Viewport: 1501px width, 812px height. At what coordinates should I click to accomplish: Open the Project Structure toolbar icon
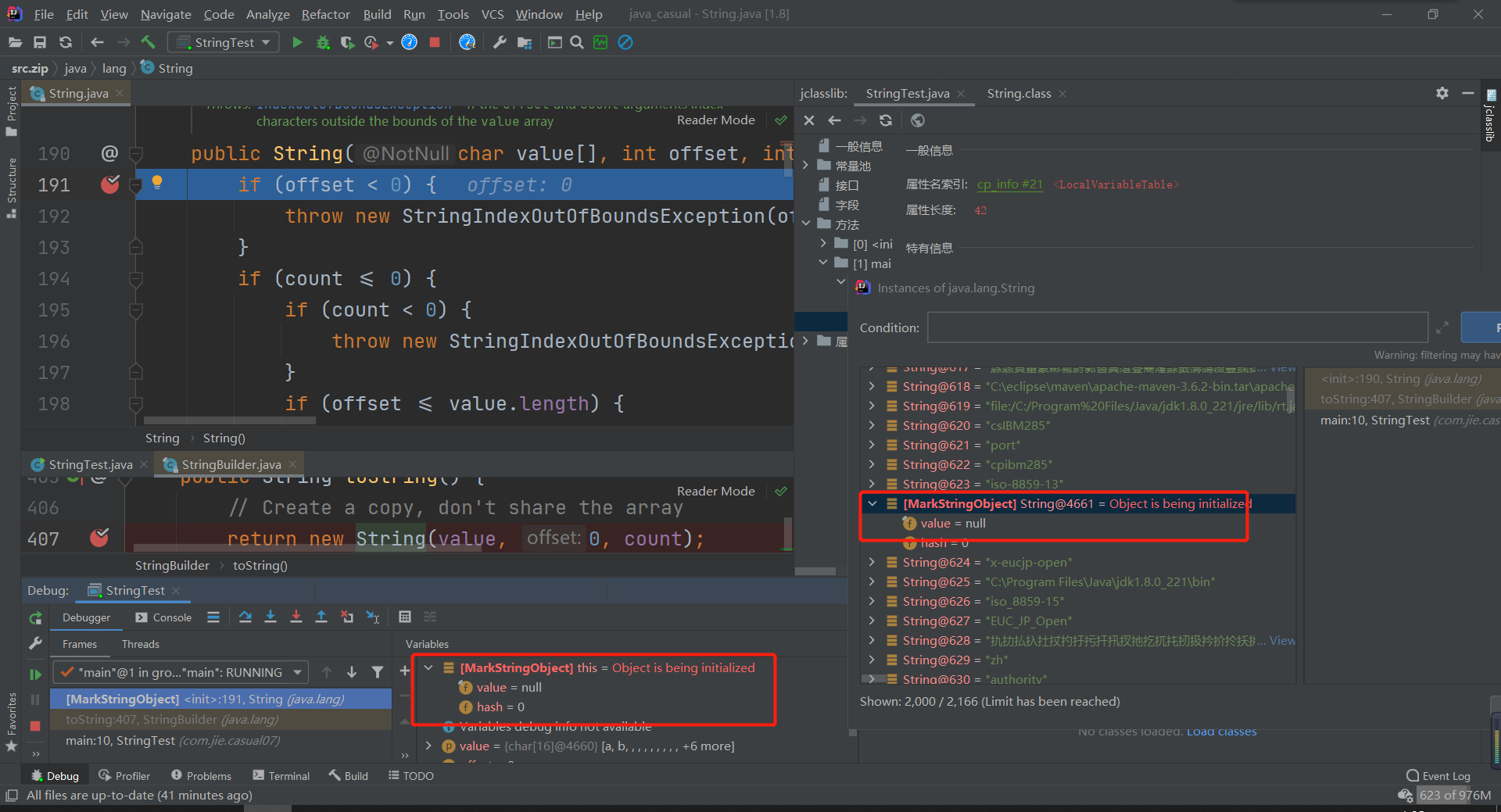click(x=525, y=42)
